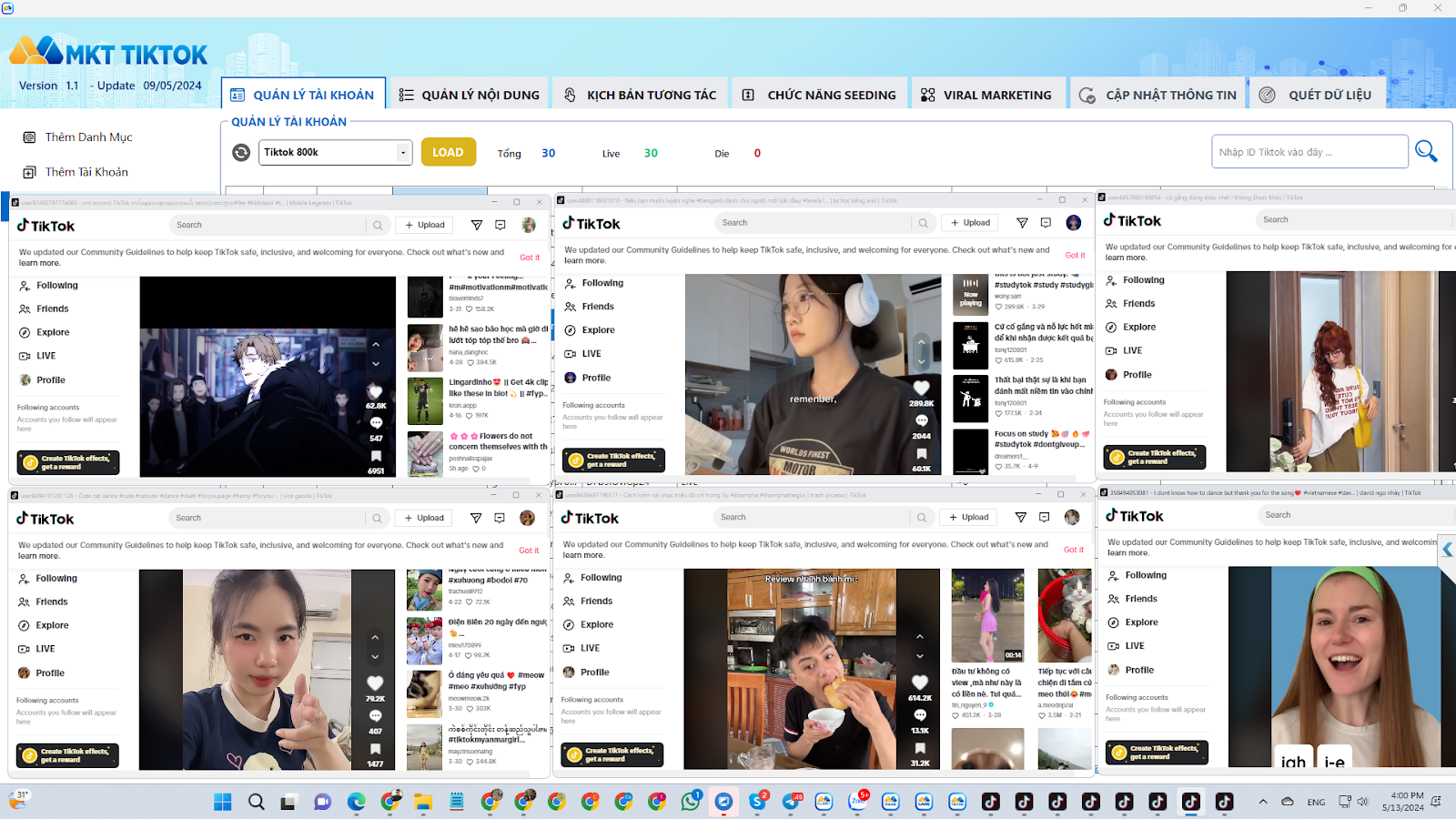Click the down chevron on the headphones girl video
This screenshot has height=819, width=1456.
tap(921, 360)
